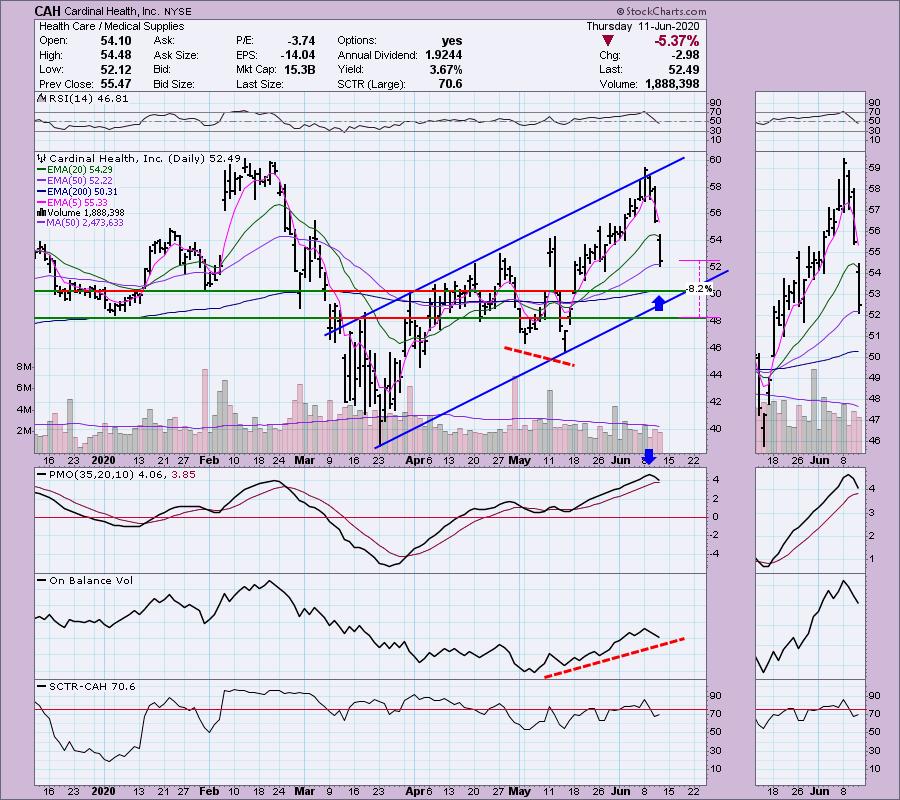Click the company name Cardinal Health, Inc. in header
The image size is (900, 800).
tap(111, 11)
